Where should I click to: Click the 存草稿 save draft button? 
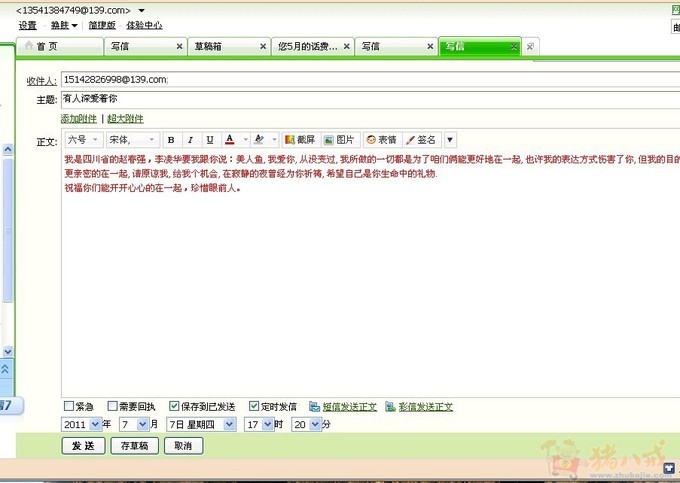[x=134, y=446]
